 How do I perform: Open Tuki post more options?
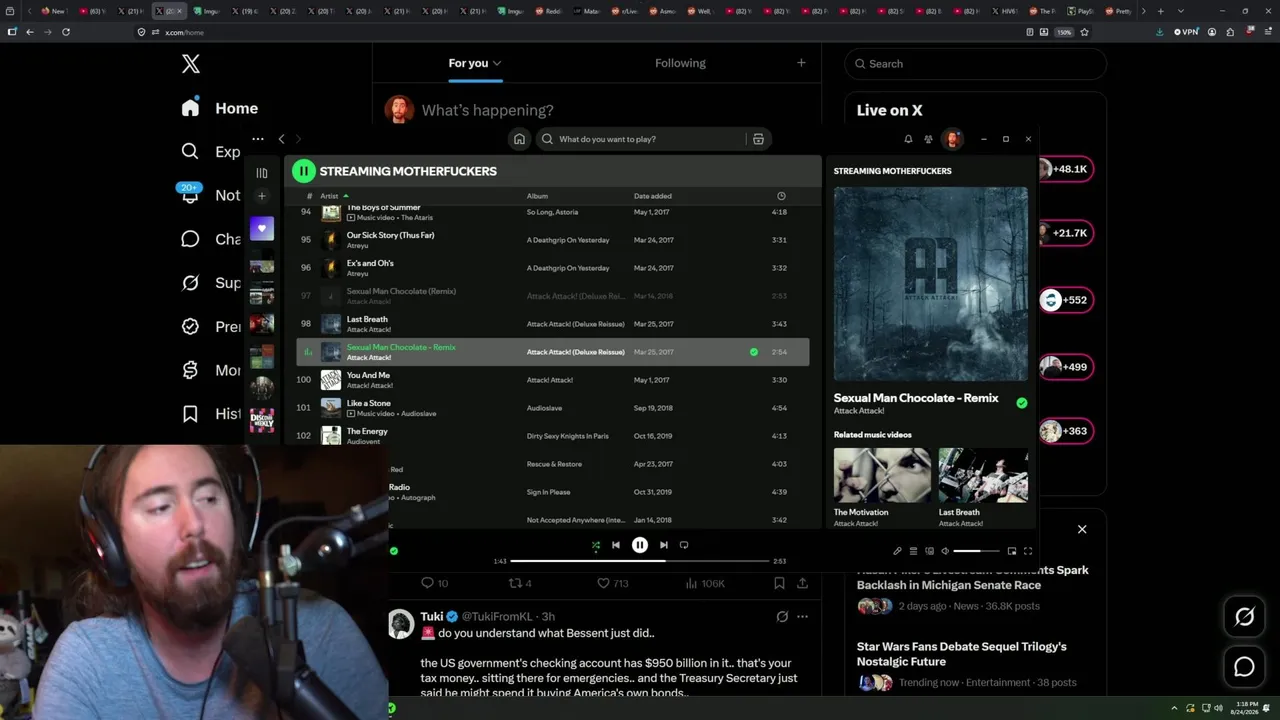[x=802, y=617]
